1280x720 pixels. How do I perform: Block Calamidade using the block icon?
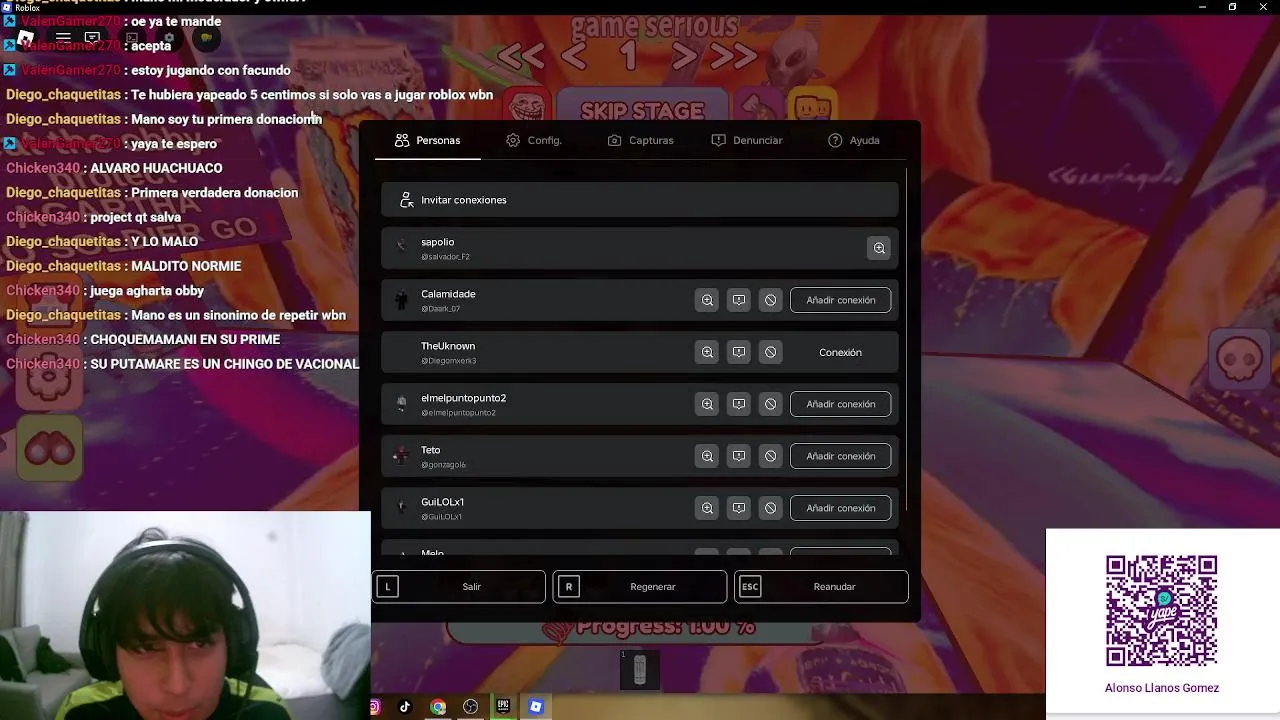click(770, 300)
